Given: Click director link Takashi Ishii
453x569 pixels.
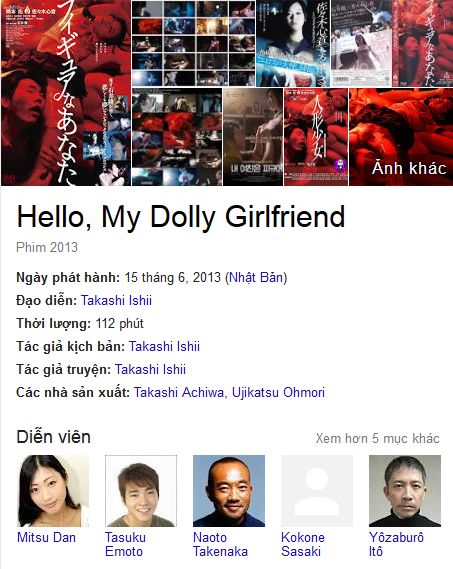Looking at the screenshot, I should pyautogui.click(x=116, y=300).
